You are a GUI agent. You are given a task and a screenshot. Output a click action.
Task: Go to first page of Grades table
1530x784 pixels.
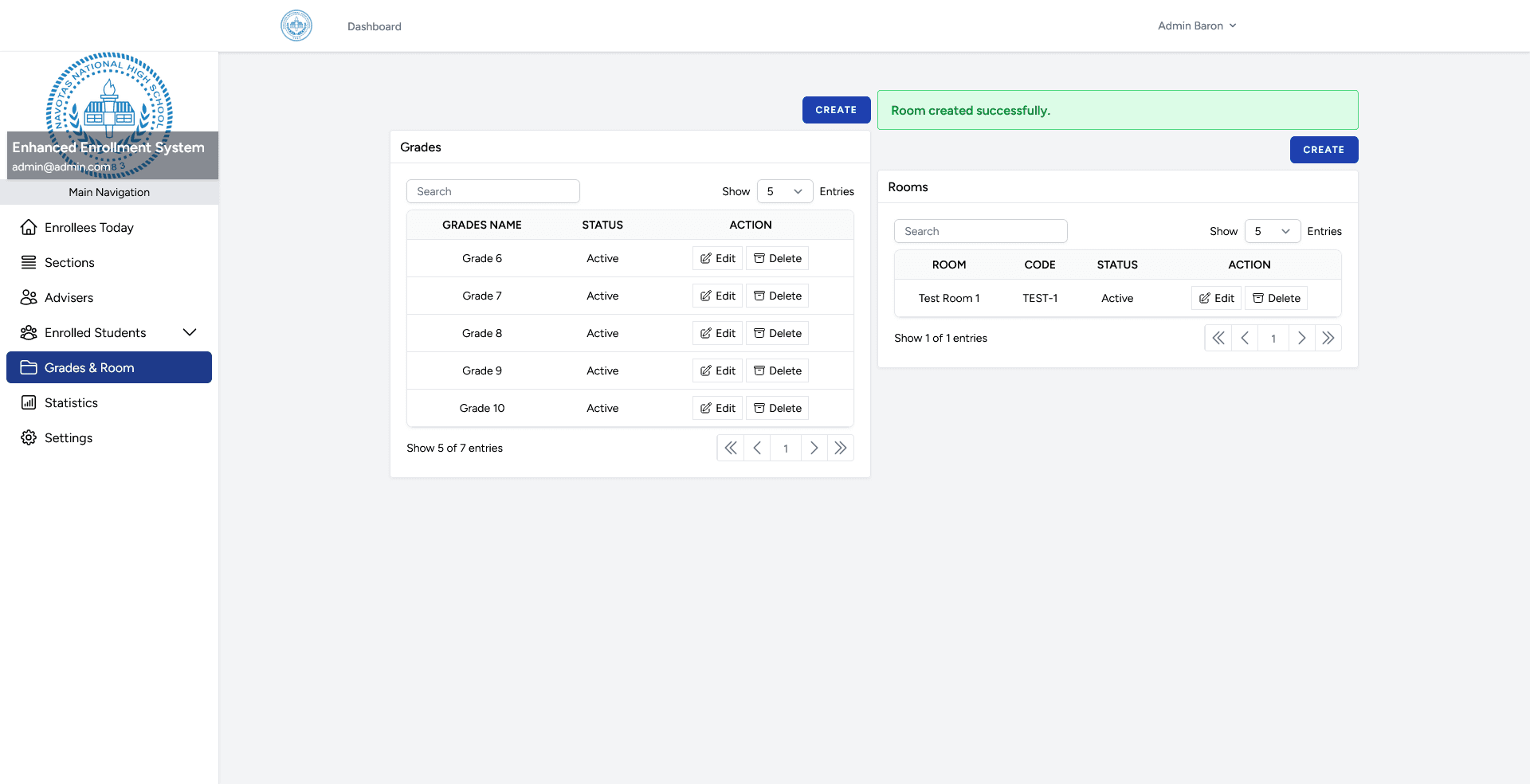point(730,448)
